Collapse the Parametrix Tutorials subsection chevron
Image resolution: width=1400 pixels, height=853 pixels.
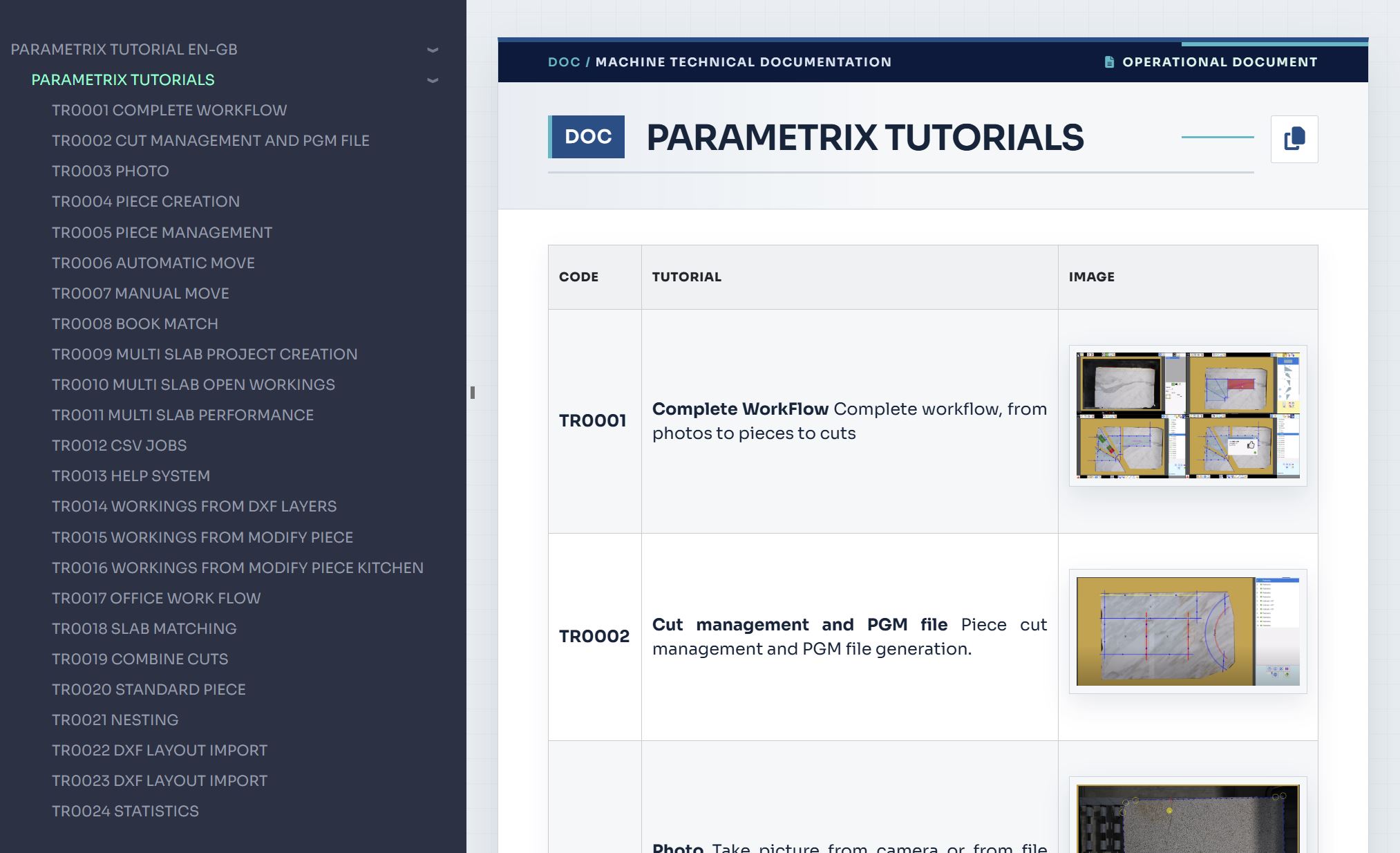(433, 80)
